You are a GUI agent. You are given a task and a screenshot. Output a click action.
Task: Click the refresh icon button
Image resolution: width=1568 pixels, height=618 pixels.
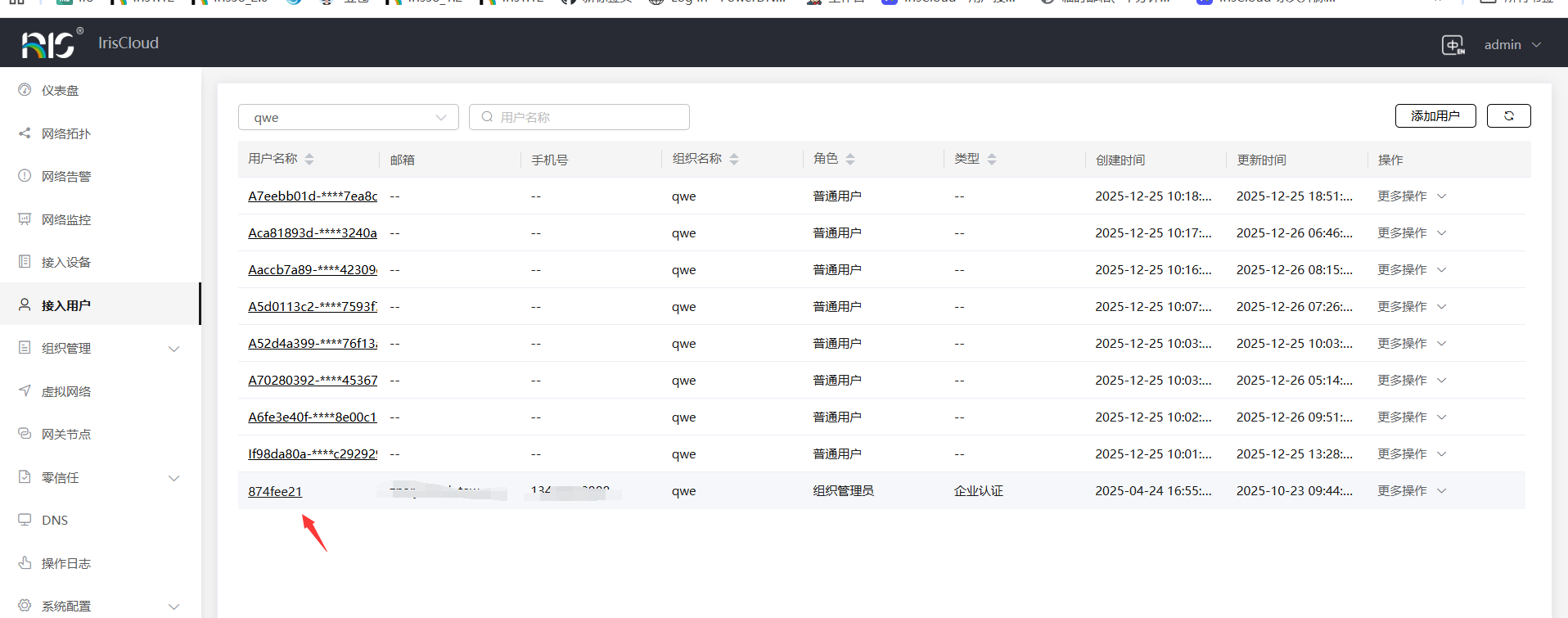pyautogui.click(x=1509, y=116)
